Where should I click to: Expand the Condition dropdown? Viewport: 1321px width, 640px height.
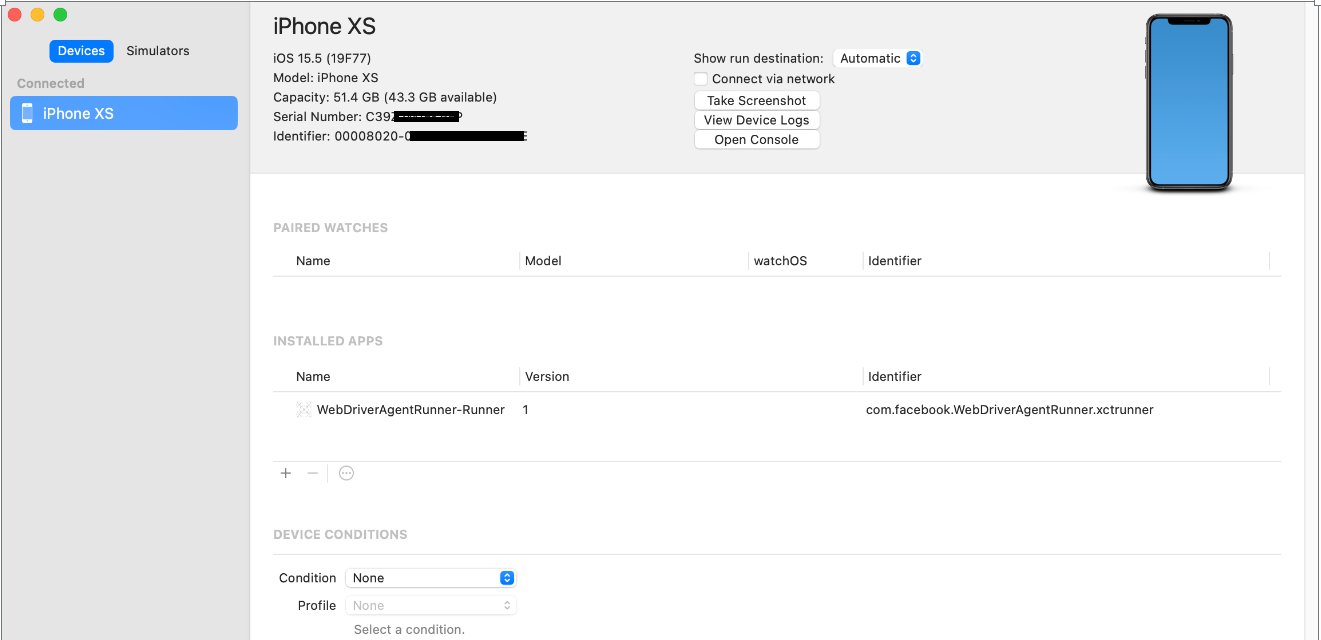(x=430, y=578)
